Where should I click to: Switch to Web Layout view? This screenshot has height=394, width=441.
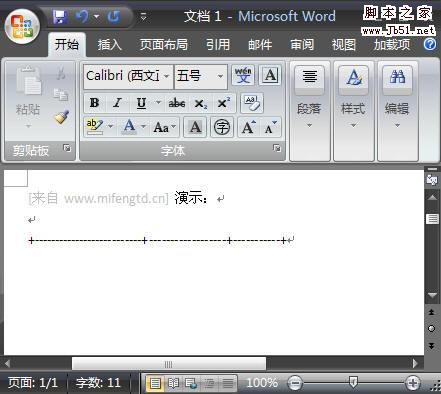coord(191,383)
